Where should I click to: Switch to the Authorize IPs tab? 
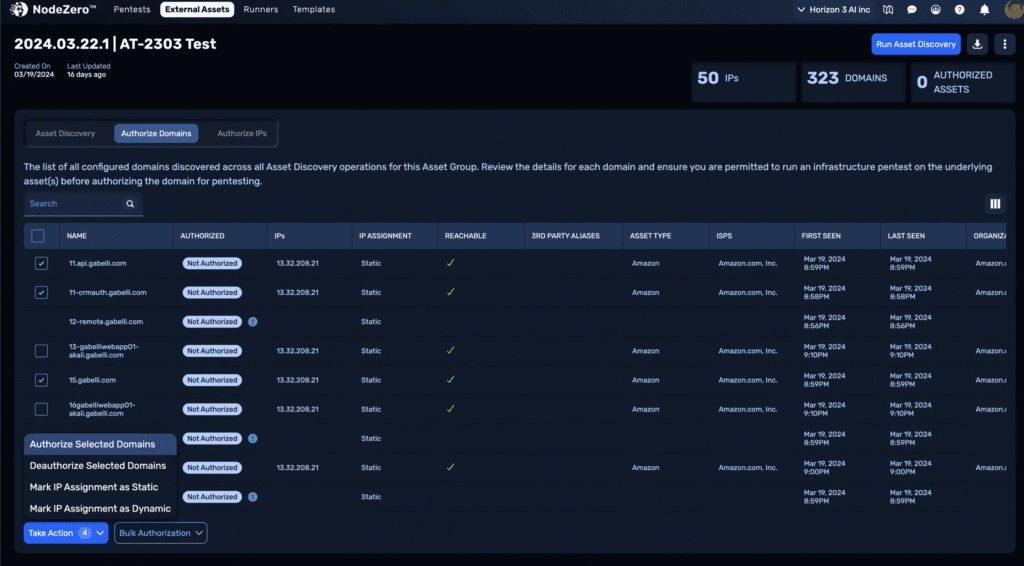pyautogui.click(x=242, y=133)
